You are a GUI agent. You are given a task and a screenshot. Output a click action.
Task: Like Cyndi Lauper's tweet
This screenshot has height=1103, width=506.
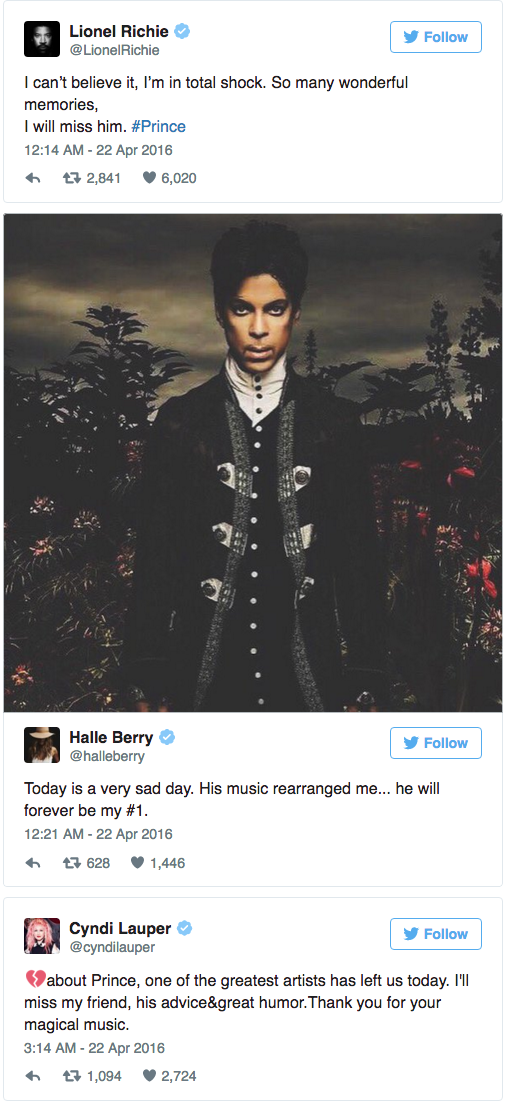pos(148,1076)
